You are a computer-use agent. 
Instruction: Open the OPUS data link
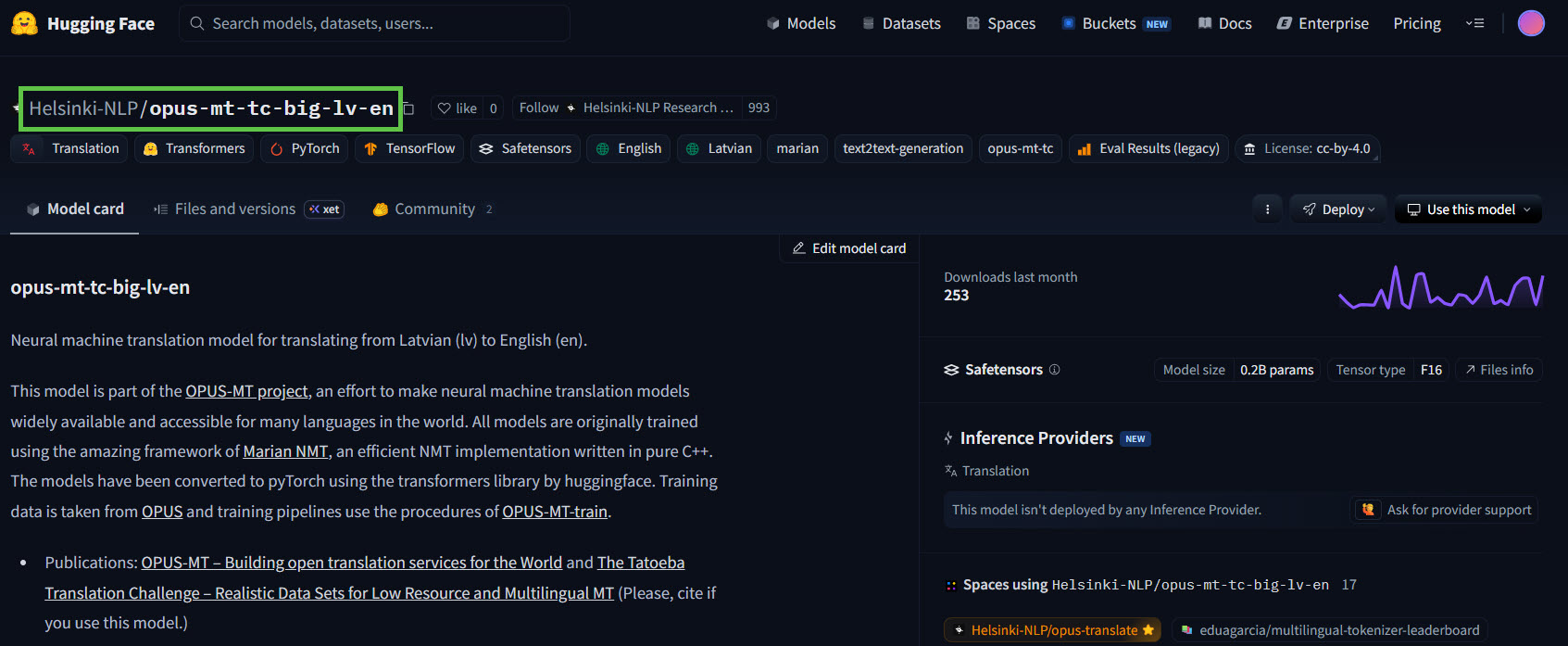[162, 512]
